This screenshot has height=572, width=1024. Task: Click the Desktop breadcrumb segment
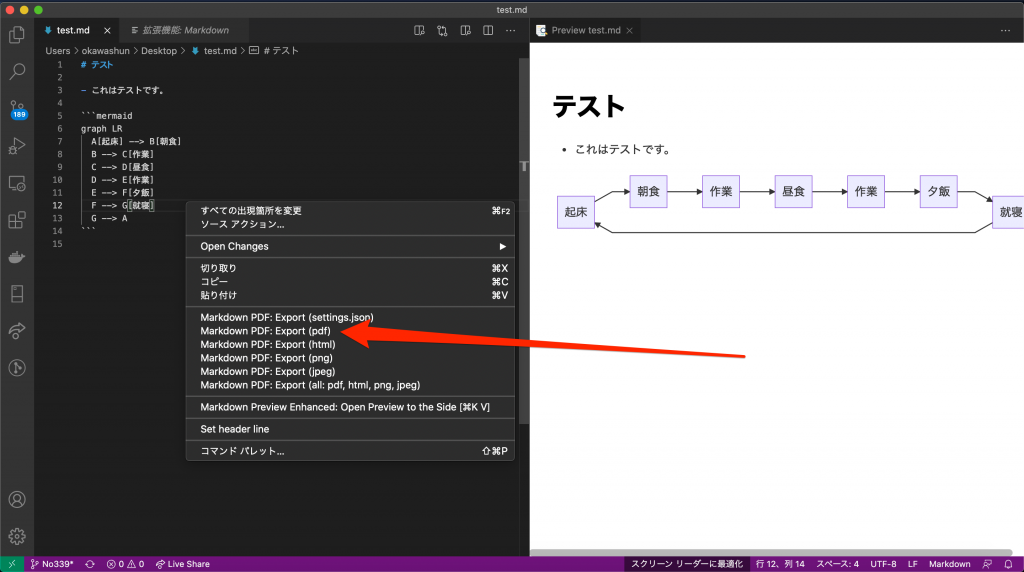pyautogui.click(x=159, y=50)
